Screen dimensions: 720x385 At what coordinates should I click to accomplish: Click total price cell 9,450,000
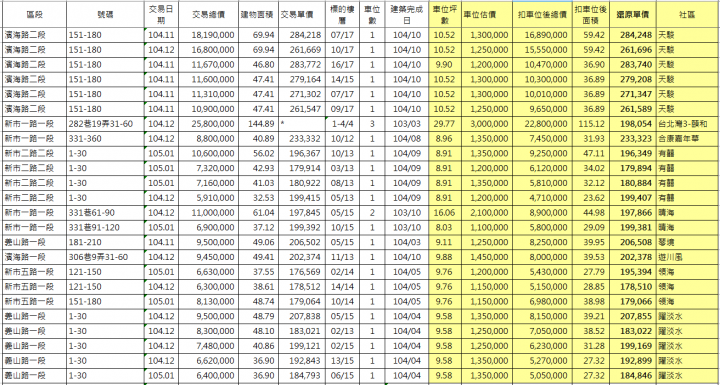(208, 257)
